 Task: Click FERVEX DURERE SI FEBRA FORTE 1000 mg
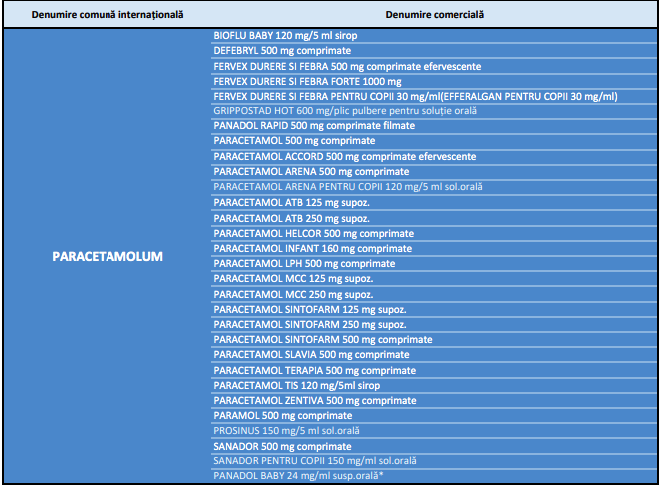pyautogui.click(x=434, y=82)
